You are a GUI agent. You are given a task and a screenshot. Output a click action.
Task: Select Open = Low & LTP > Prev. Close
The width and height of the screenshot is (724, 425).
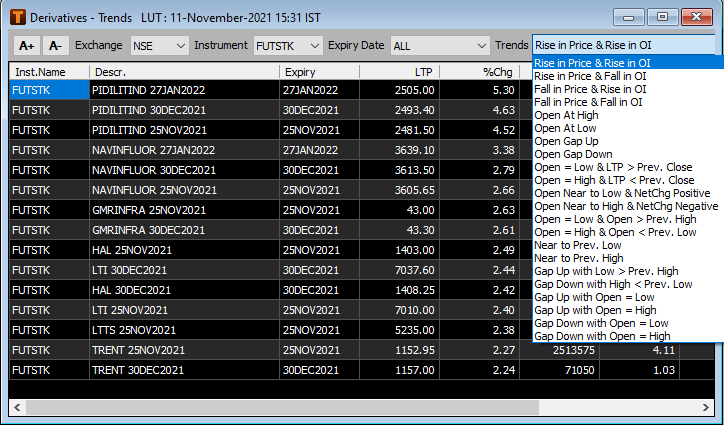[628, 167]
